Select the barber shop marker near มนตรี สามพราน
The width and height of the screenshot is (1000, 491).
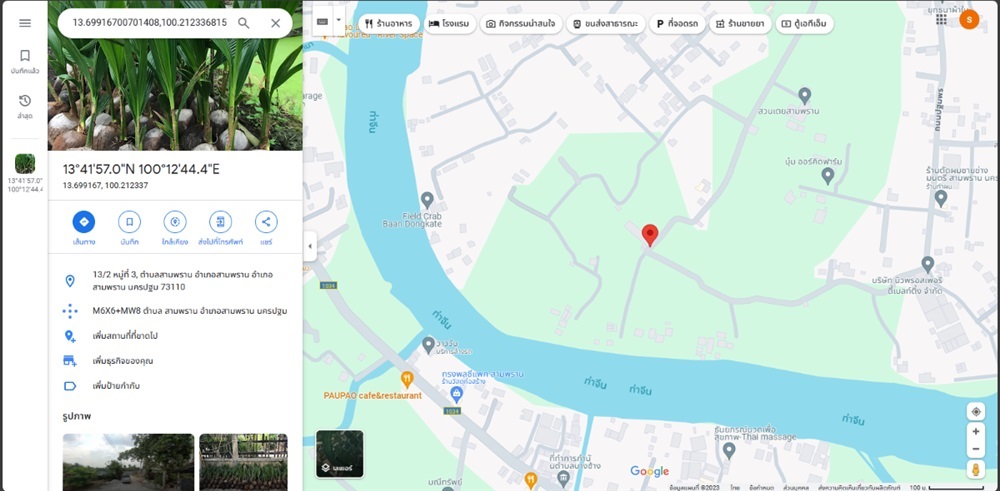click(941, 198)
